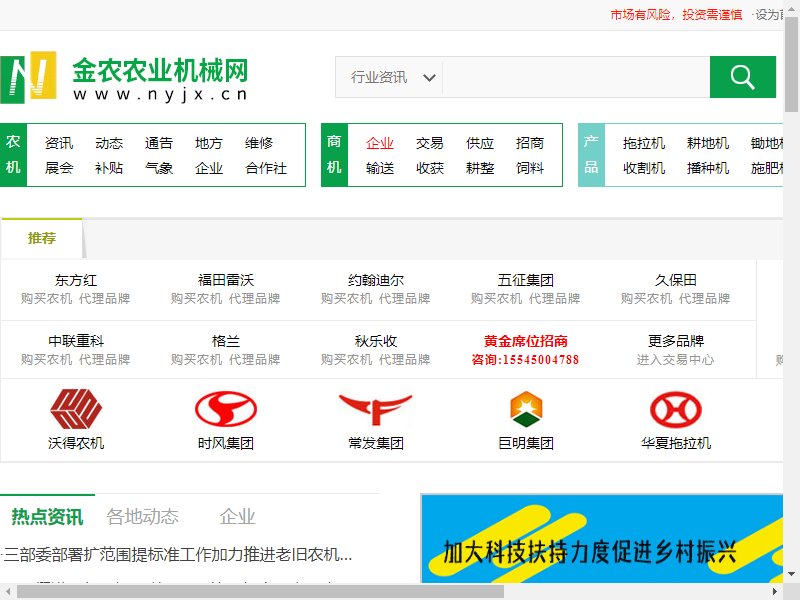Click 代理品牌 under 久保田
This screenshot has width=800, height=600.
pos(704,298)
